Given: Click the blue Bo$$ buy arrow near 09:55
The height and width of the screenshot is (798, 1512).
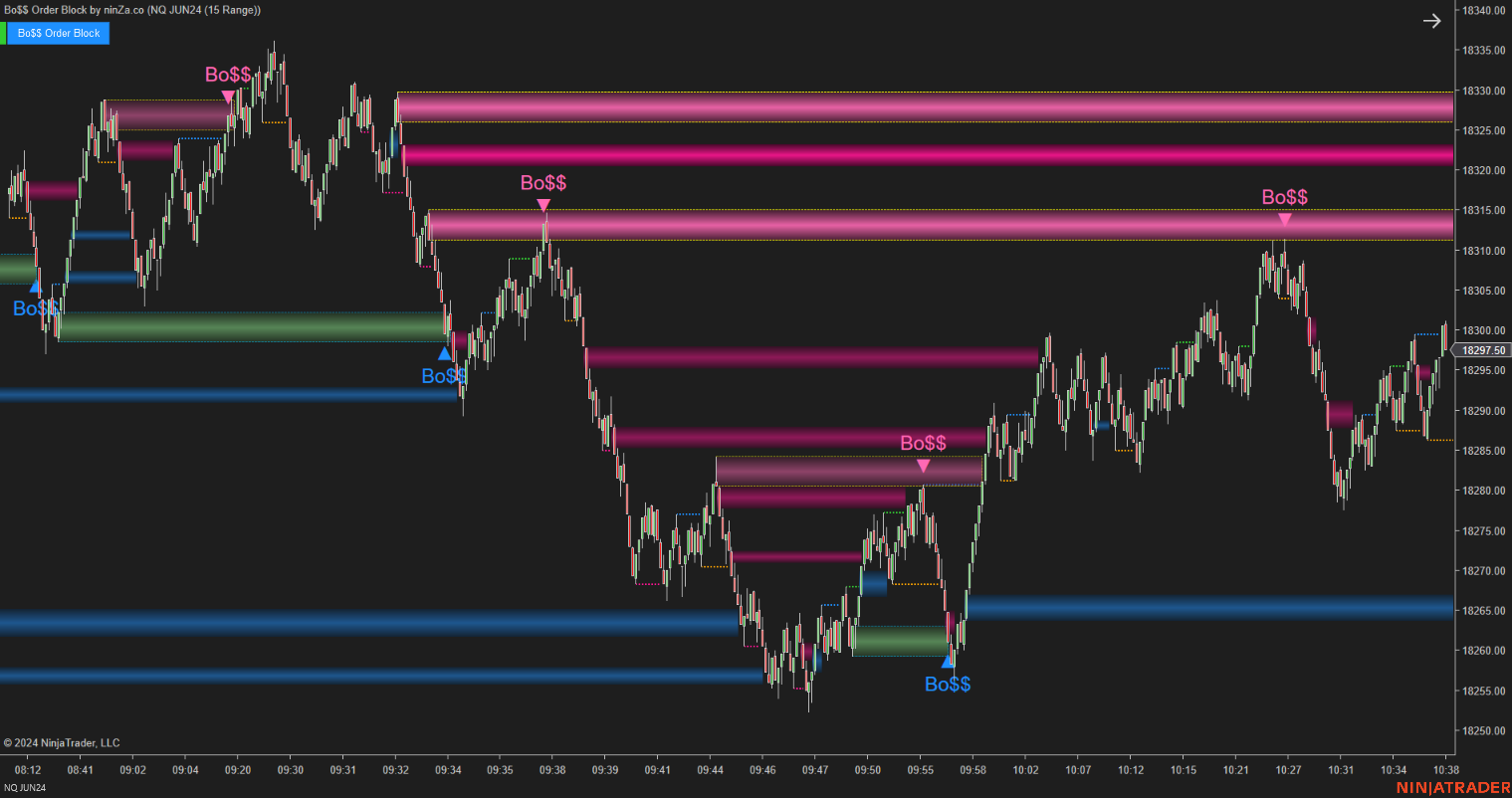Looking at the screenshot, I should (x=947, y=662).
